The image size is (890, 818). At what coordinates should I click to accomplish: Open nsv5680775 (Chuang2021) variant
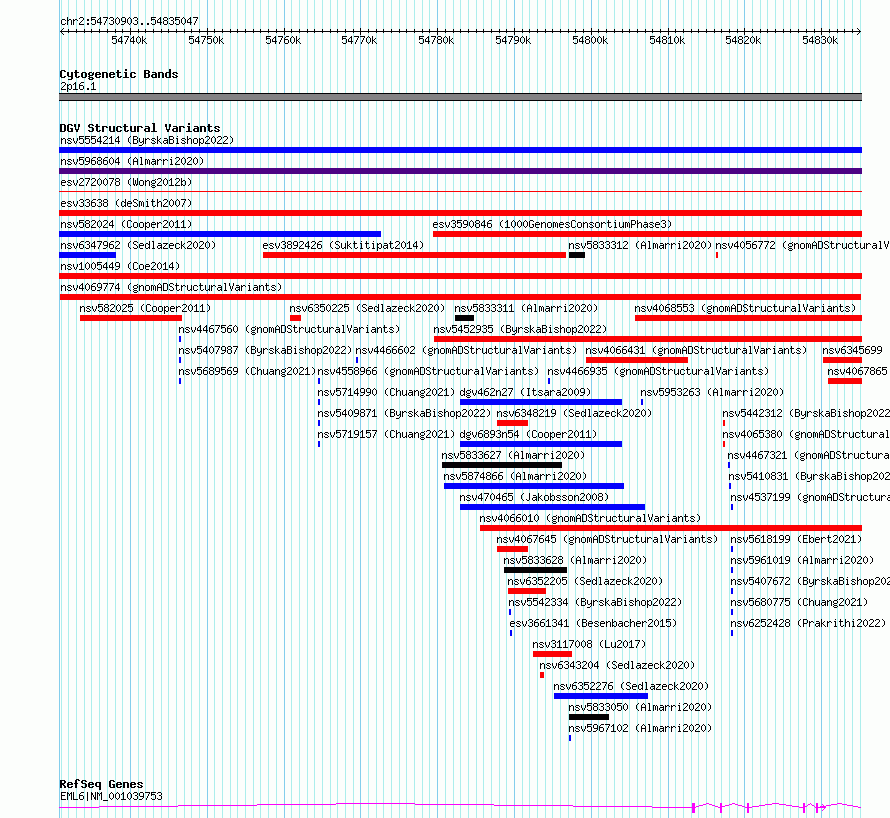pos(799,602)
